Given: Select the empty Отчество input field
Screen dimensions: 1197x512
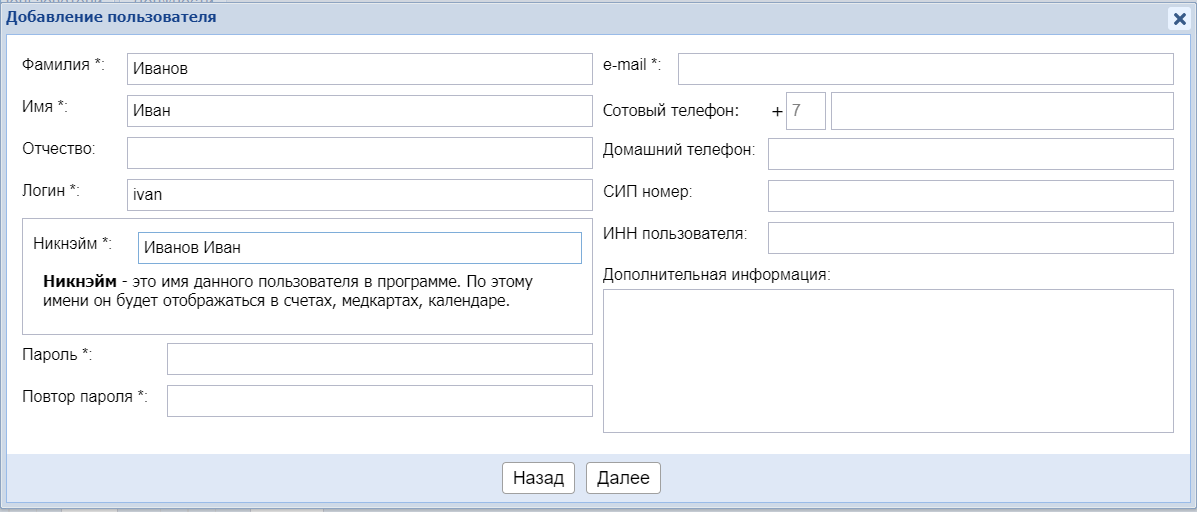Looking at the screenshot, I should (x=359, y=153).
